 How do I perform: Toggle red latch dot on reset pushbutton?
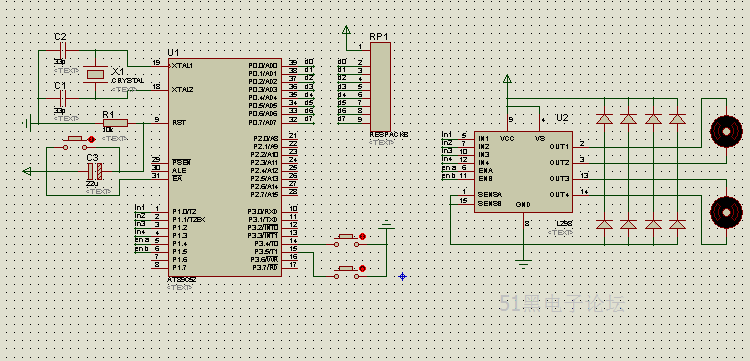pos(91,139)
